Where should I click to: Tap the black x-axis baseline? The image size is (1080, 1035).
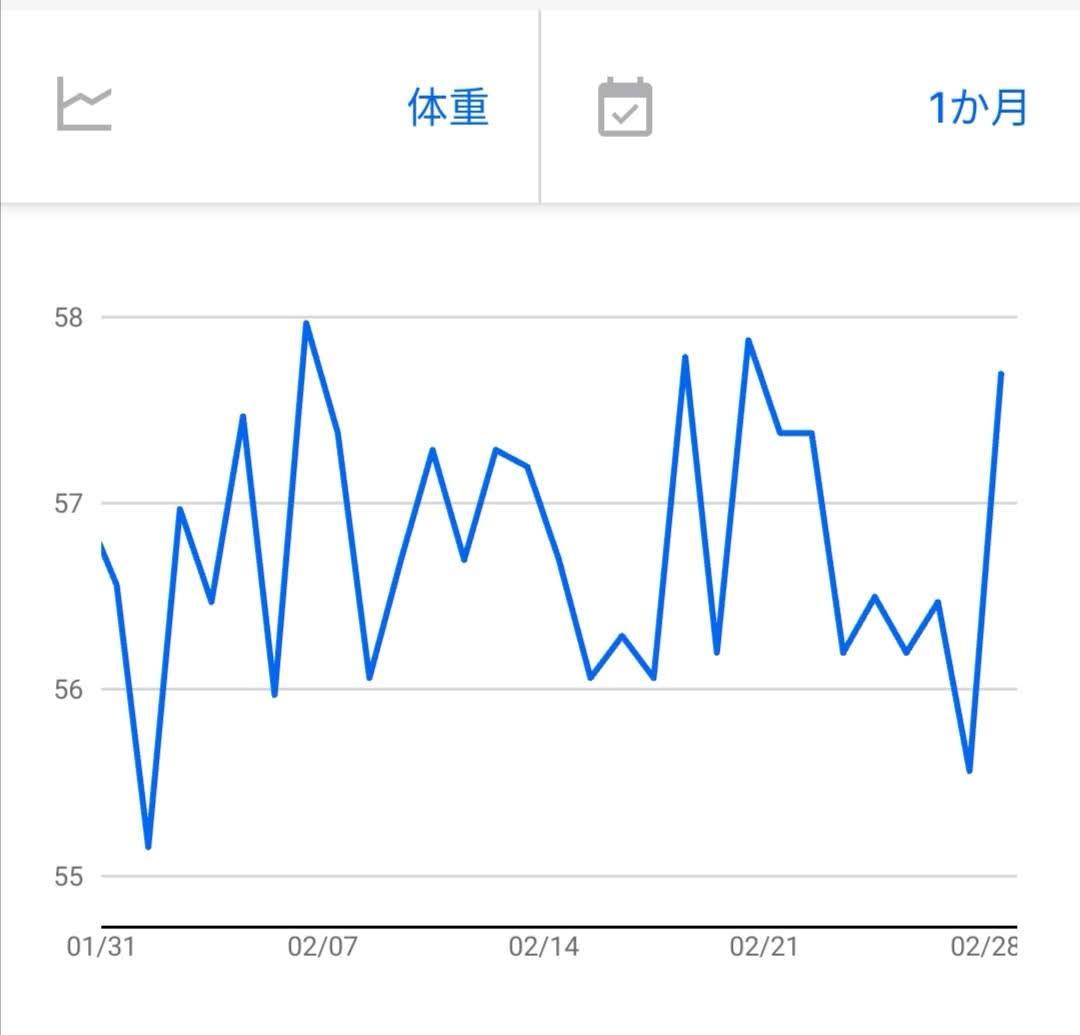pyautogui.click(x=559, y=927)
